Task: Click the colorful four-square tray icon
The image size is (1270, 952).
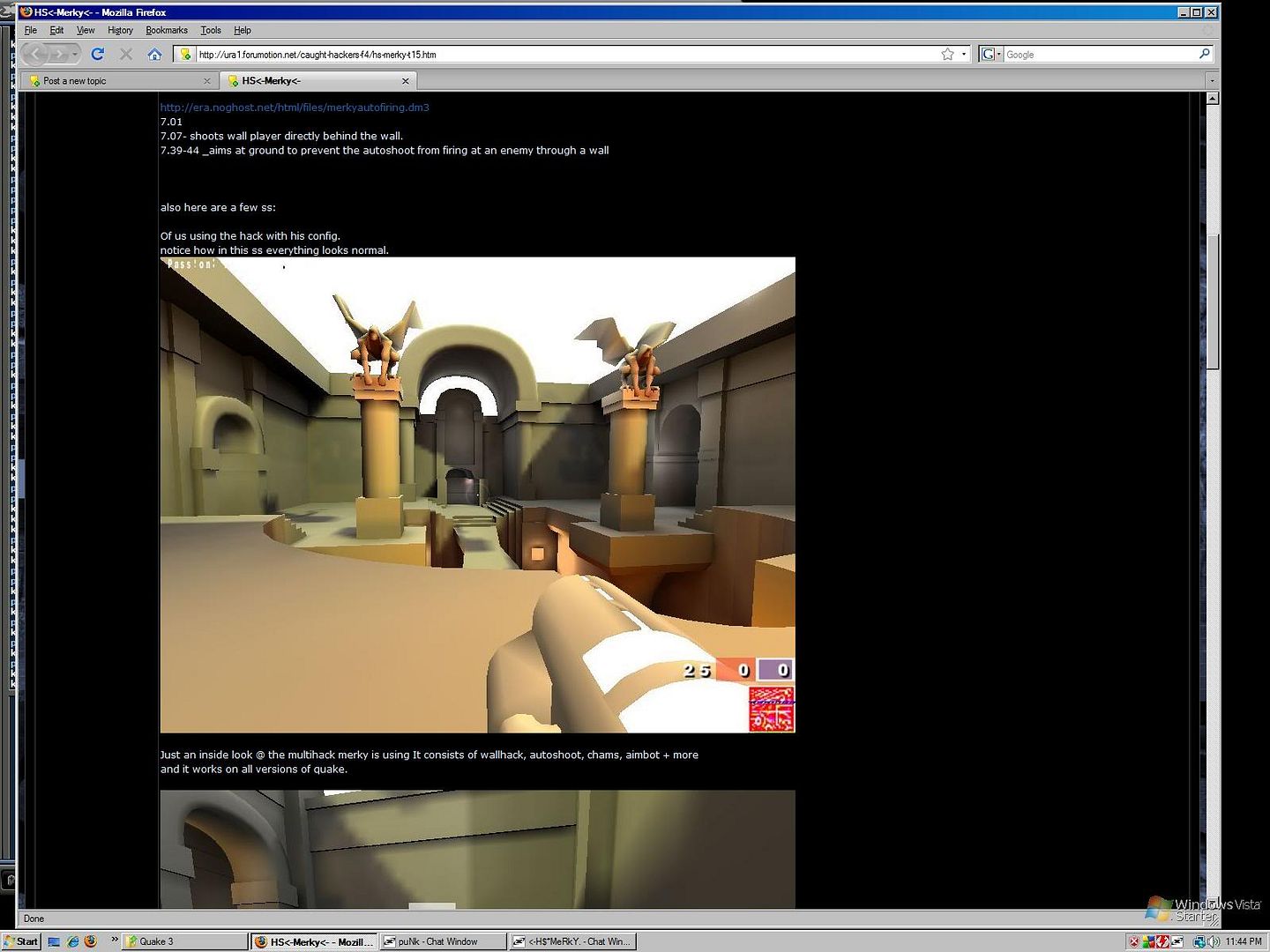Action: (1149, 941)
